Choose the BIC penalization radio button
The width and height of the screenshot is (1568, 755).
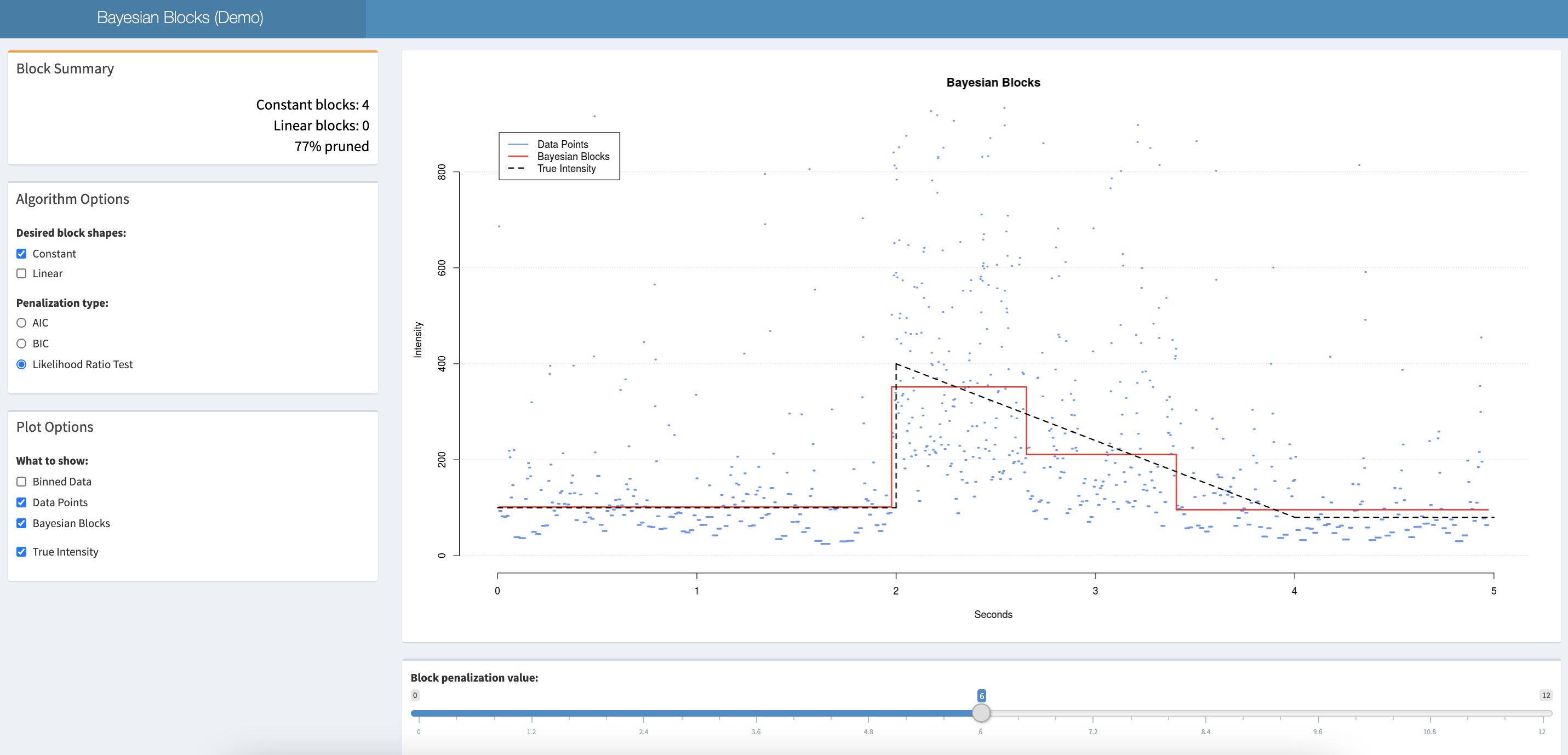pyautogui.click(x=21, y=344)
